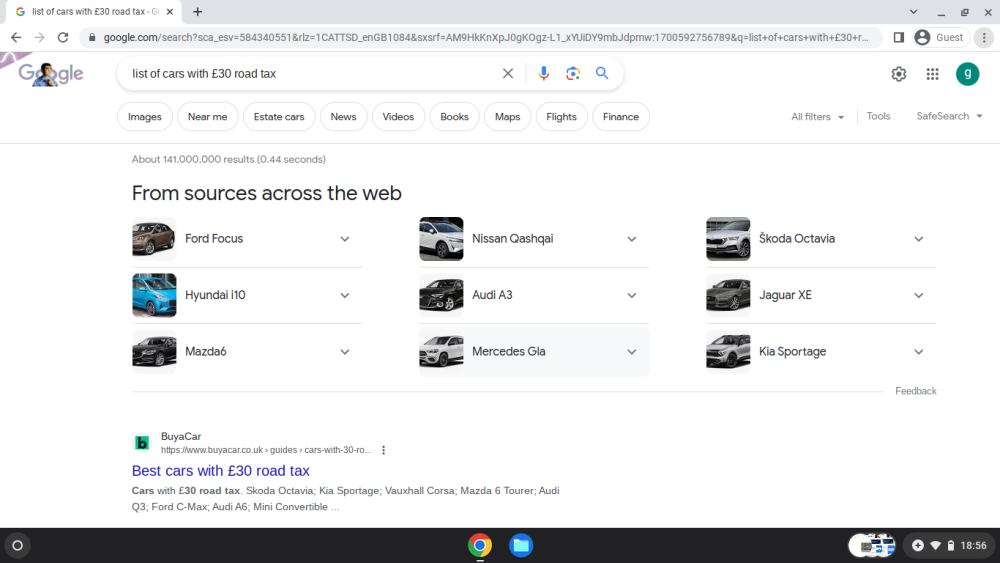This screenshot has height=563, width=1000.
Task: Open Chrome from the shelf
Action: point(480,545)
